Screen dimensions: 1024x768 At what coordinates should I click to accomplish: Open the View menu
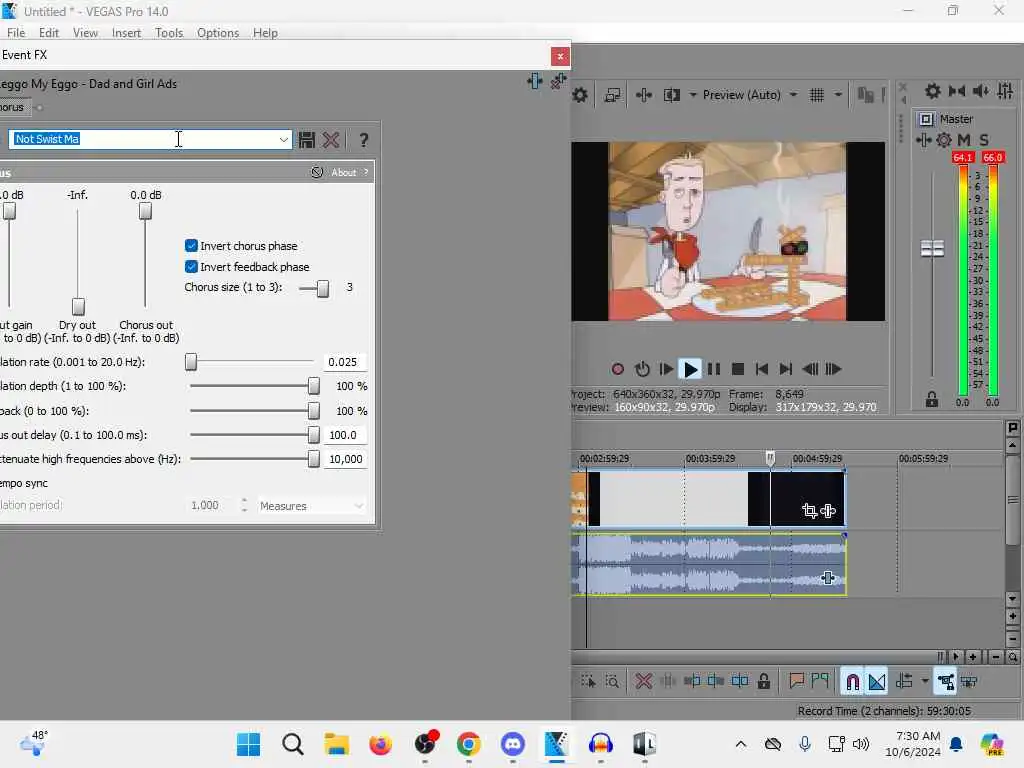tap(85, 33)
